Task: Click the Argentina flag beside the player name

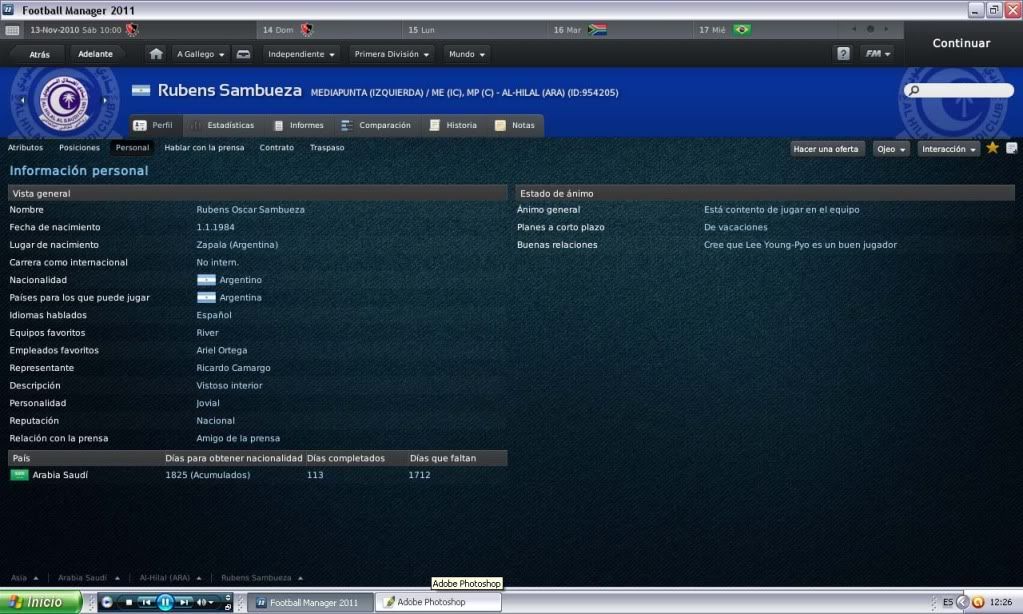Action: [141, 90]
